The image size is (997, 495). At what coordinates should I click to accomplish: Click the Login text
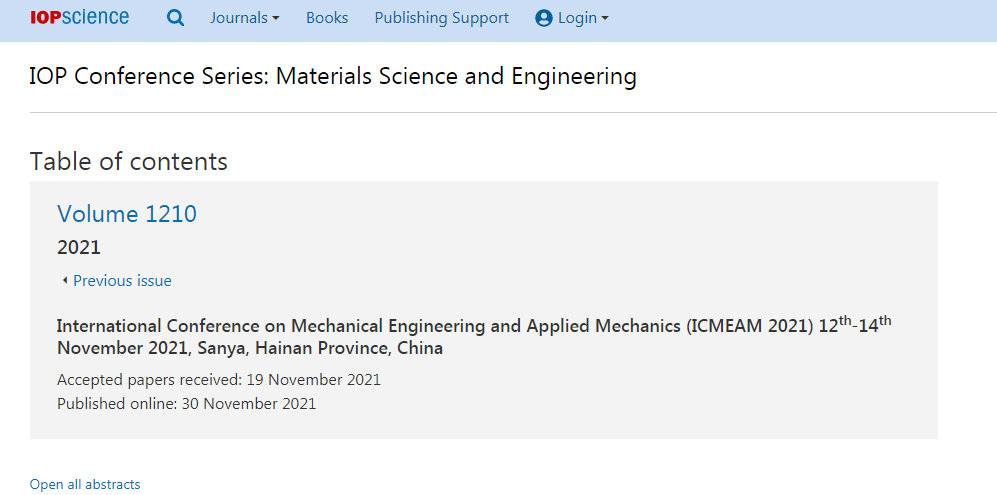pyautogui.click(x=577, y=18)
